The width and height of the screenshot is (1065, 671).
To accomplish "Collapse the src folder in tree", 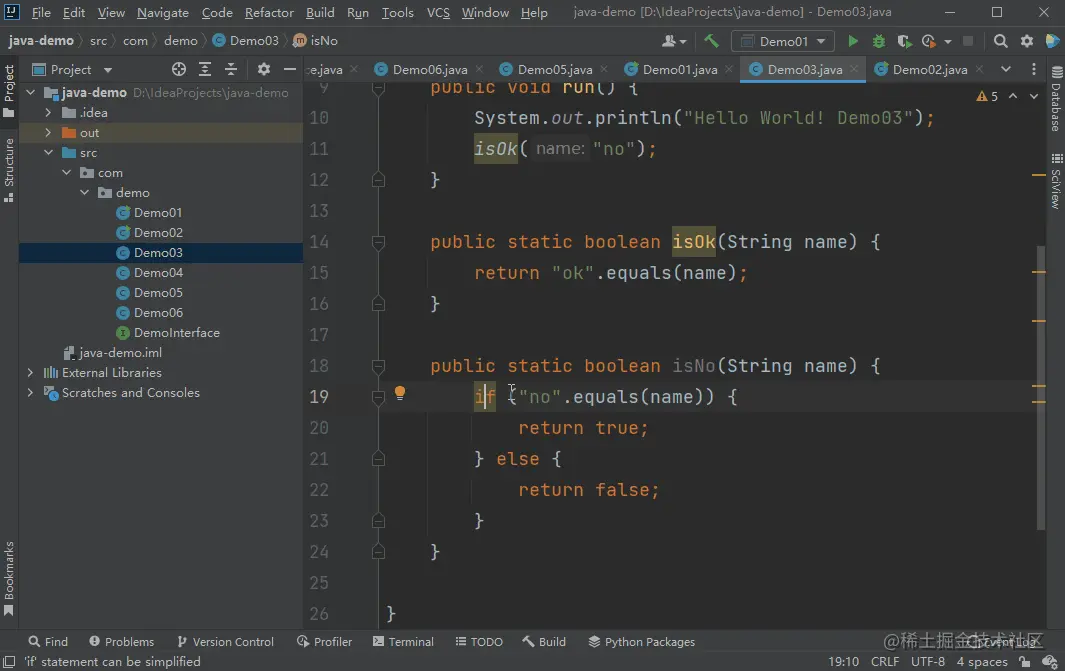I will [x=48, y=153].
